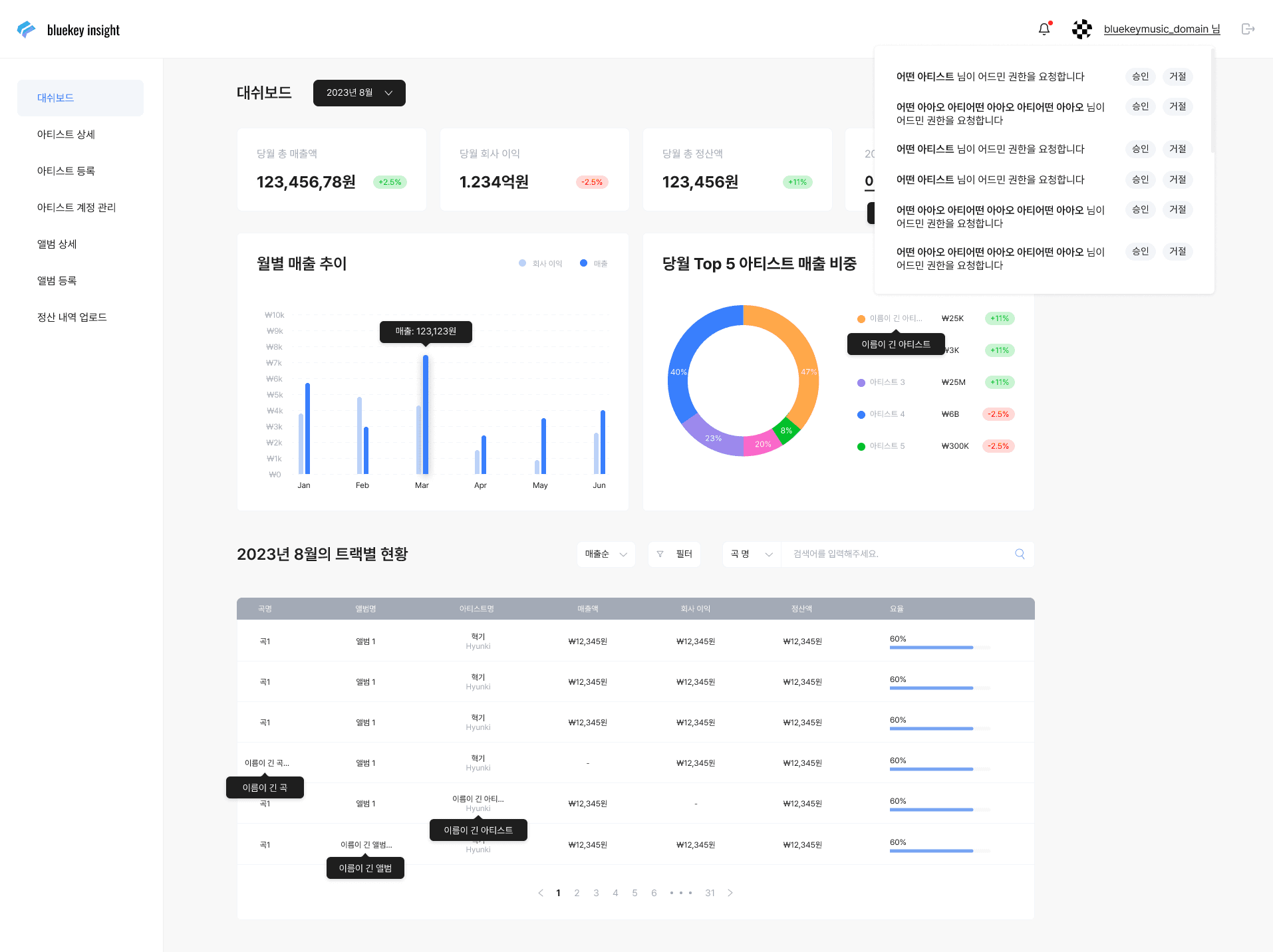Go to next page arrow in pagination
This screenshot has width=1273, height=952.
730,893
